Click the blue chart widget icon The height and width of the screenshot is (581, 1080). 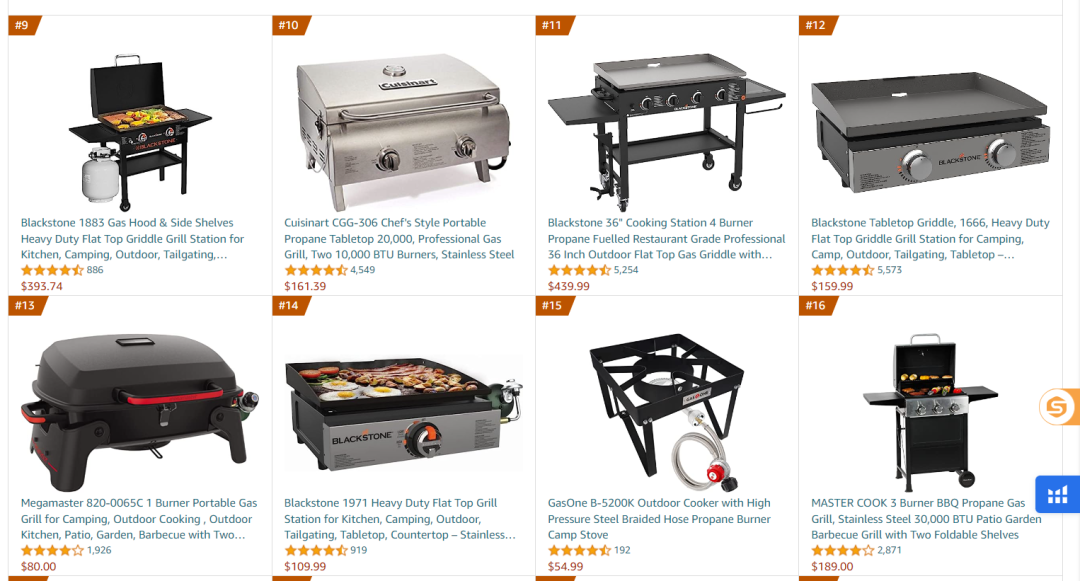[x=1057, y=494]
